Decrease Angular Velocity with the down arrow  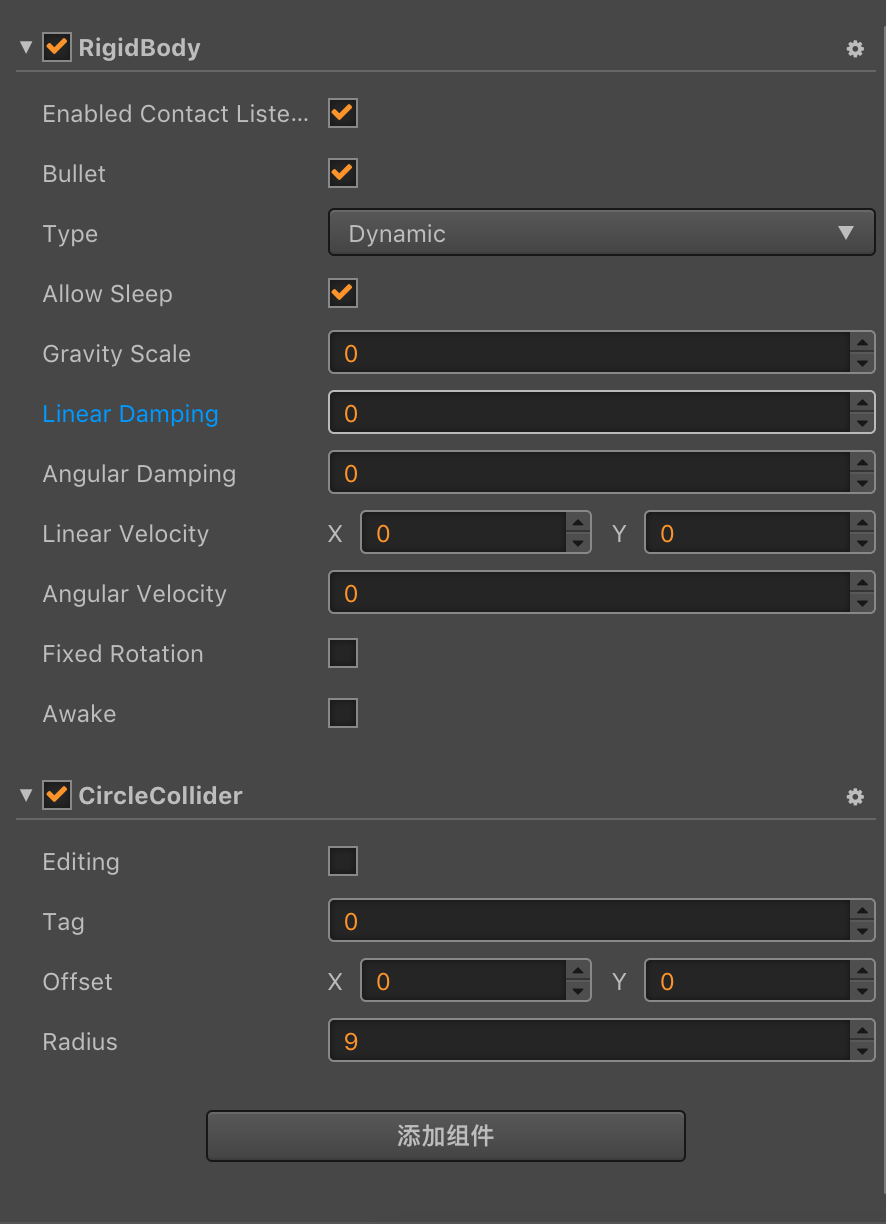pyautogui.click(x=862, y=604)
